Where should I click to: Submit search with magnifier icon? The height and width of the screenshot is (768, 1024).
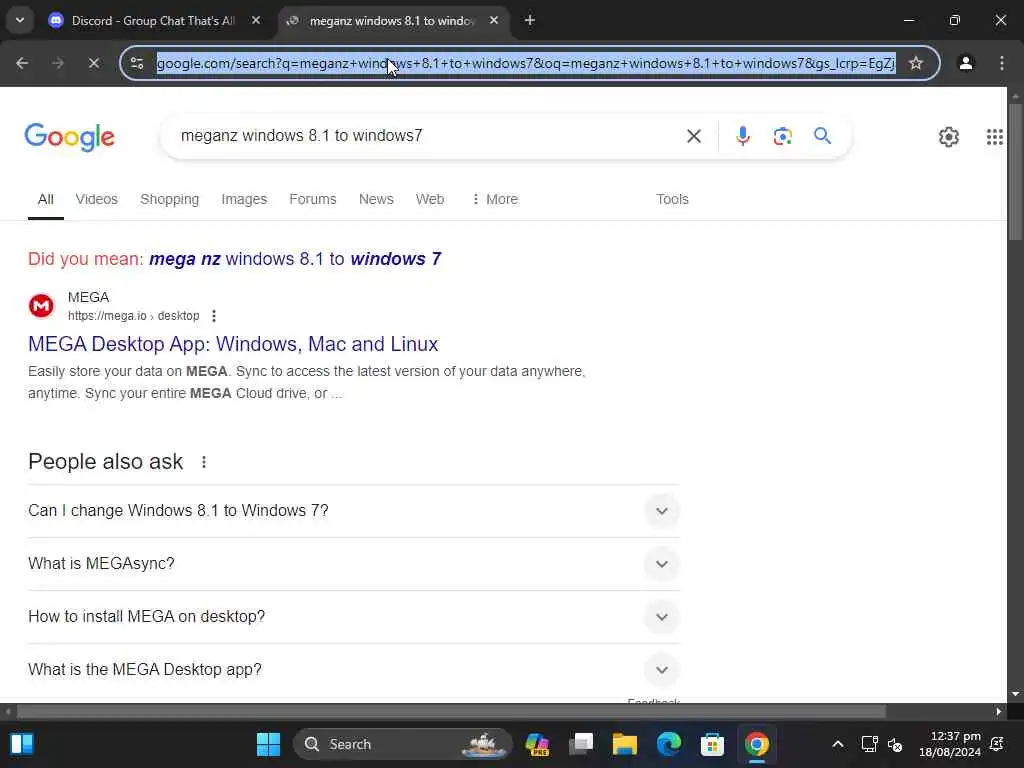(x=822, y=136)
